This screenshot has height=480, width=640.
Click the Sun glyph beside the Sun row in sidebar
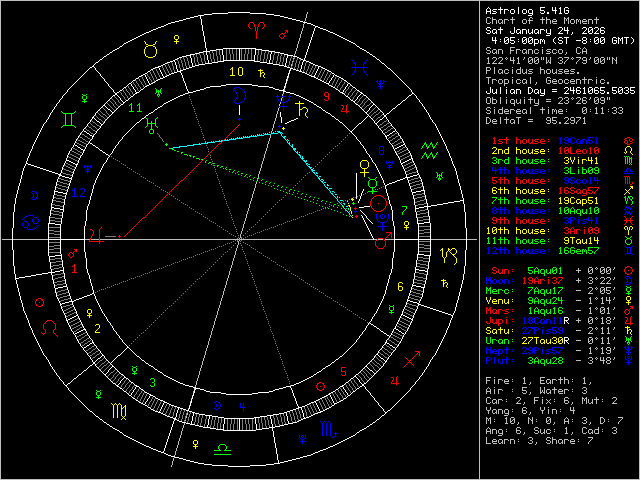point(629,271)
